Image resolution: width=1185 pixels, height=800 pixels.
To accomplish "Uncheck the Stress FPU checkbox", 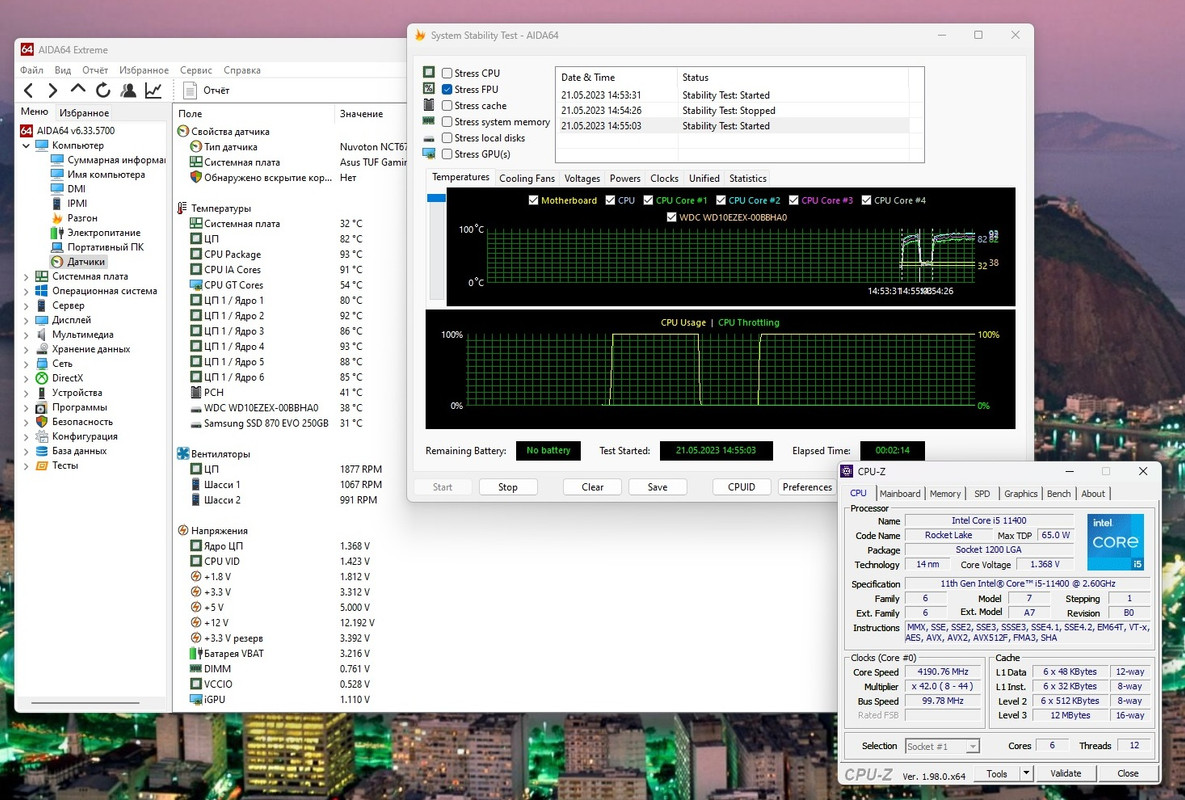I will [x=447, y=90].
